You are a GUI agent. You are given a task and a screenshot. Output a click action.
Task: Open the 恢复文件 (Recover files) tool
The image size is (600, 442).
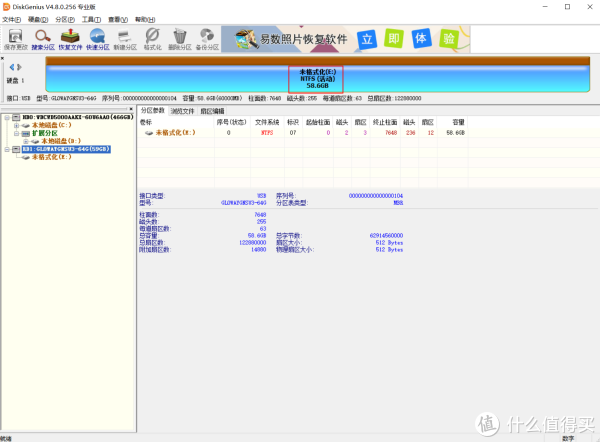coord(70,39)
